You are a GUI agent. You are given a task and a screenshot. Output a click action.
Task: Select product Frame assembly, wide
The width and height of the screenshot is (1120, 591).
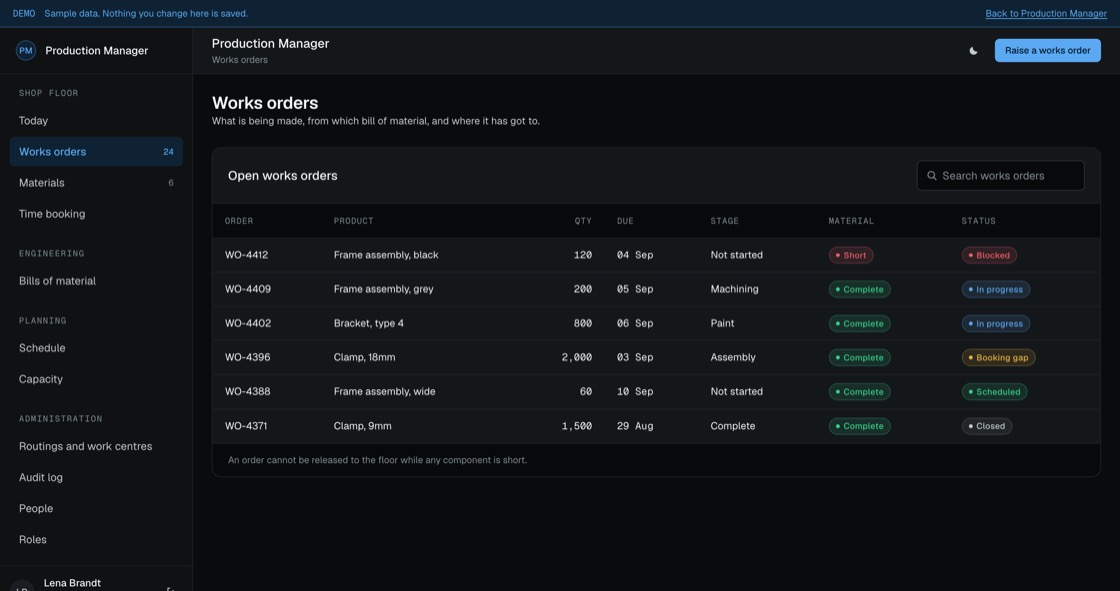coord(384,392)
